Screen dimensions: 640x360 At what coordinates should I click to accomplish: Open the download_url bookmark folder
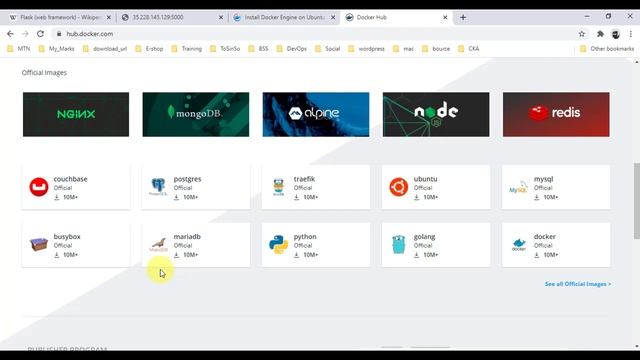click(105, 49)
